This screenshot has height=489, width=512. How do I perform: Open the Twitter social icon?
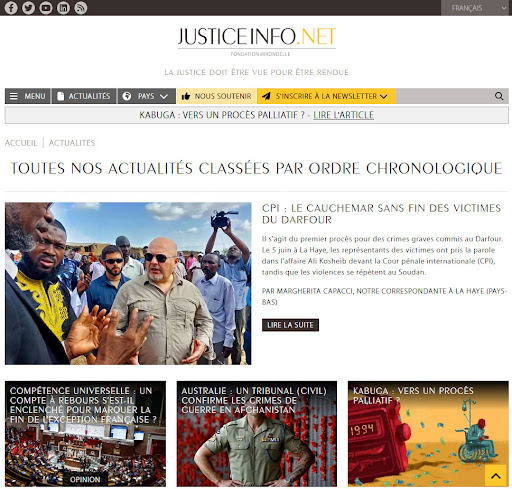[x=28, y=8]
